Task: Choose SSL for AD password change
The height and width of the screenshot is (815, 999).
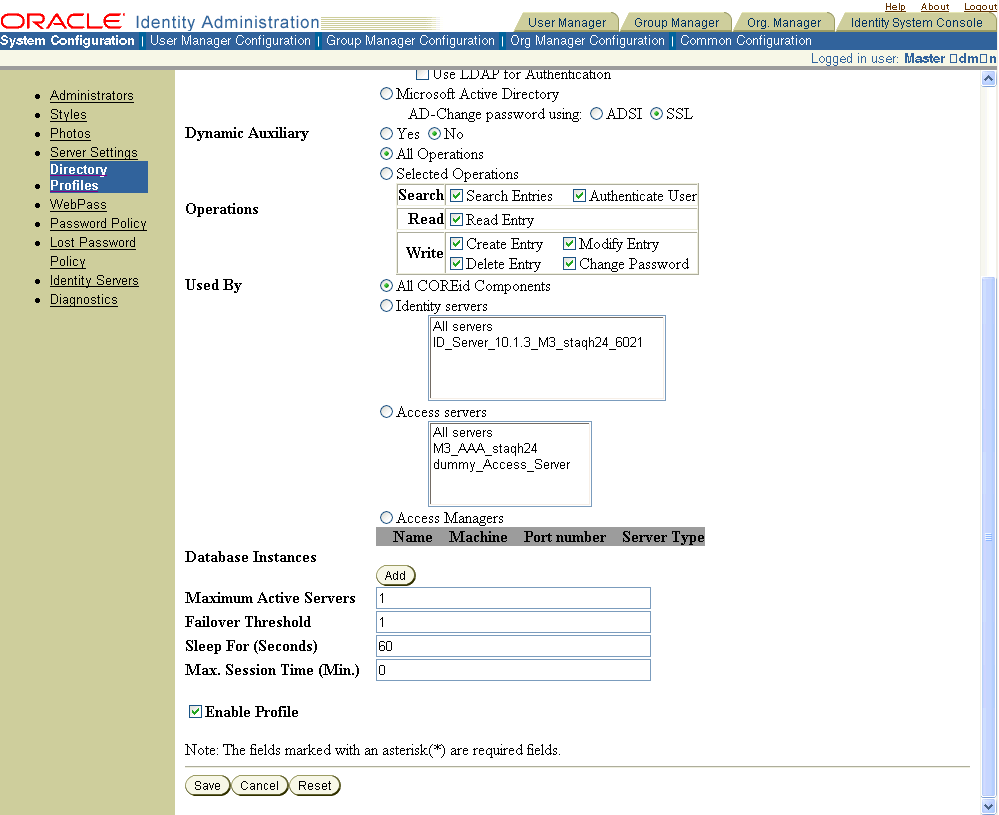Action: tap(656, 113)
